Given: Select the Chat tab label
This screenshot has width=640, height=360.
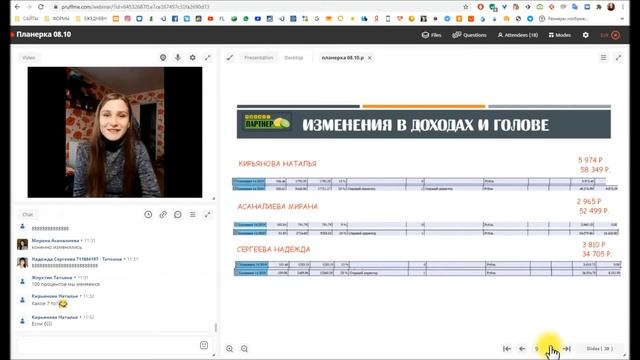Looking at the screenshot, I should (27, 214).
